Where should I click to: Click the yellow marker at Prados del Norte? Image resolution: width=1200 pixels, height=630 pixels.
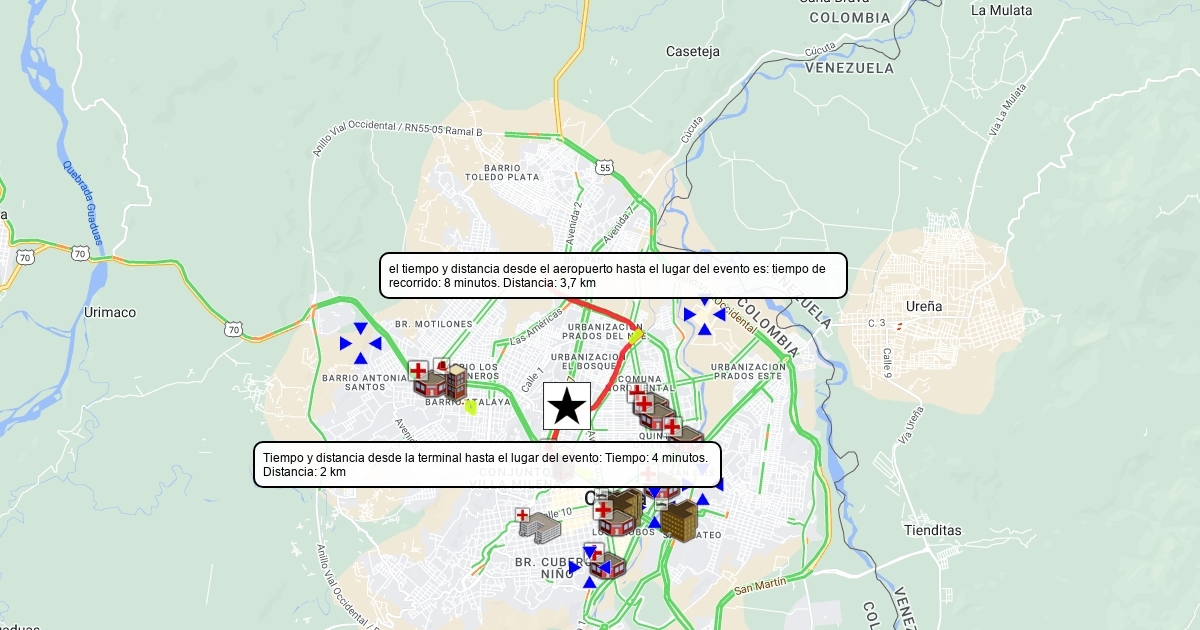tap(636, 337)
